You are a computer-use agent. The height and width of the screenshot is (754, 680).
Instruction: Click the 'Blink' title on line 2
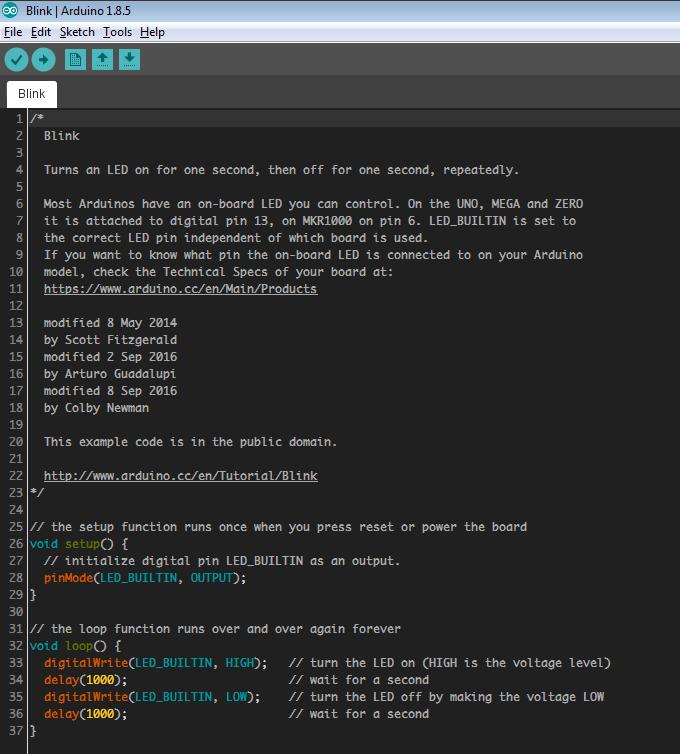tap(62, 136)
